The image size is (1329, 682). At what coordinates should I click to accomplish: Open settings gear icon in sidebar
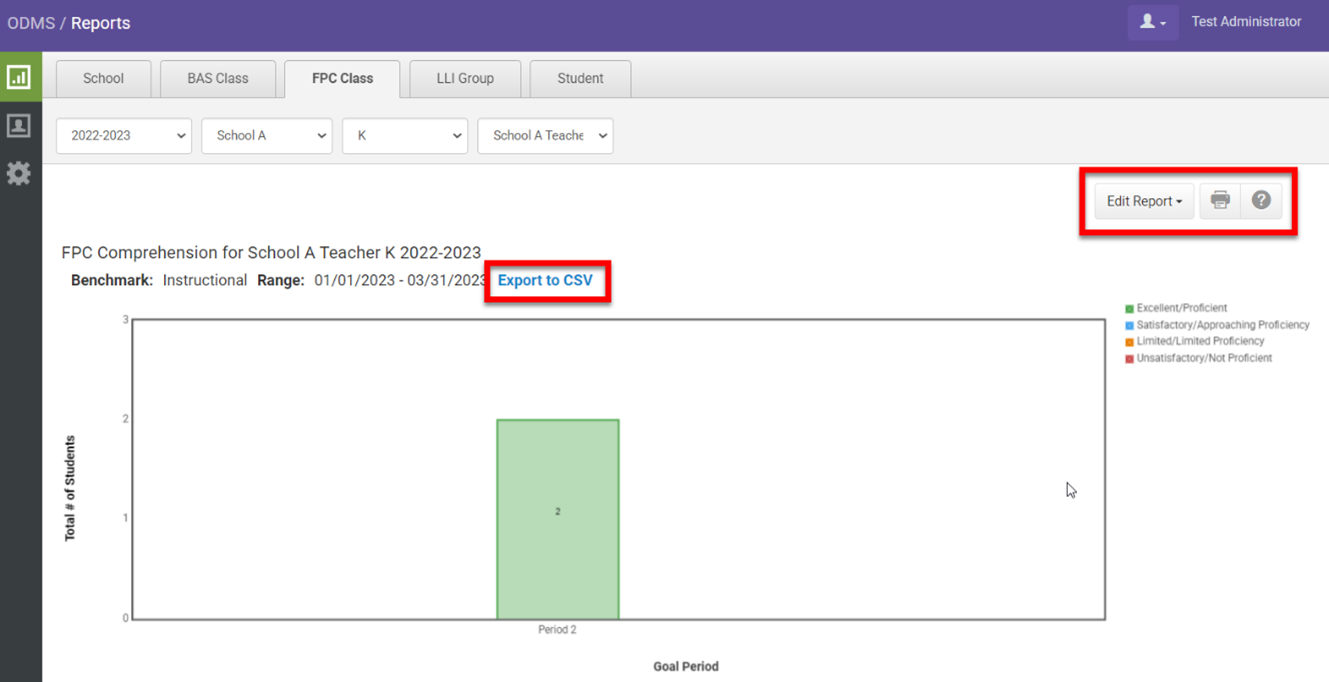[19, 173]
